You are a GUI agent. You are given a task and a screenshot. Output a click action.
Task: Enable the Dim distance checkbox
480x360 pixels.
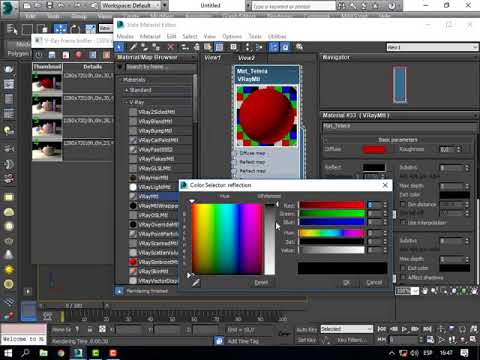(x=403, y=204)
